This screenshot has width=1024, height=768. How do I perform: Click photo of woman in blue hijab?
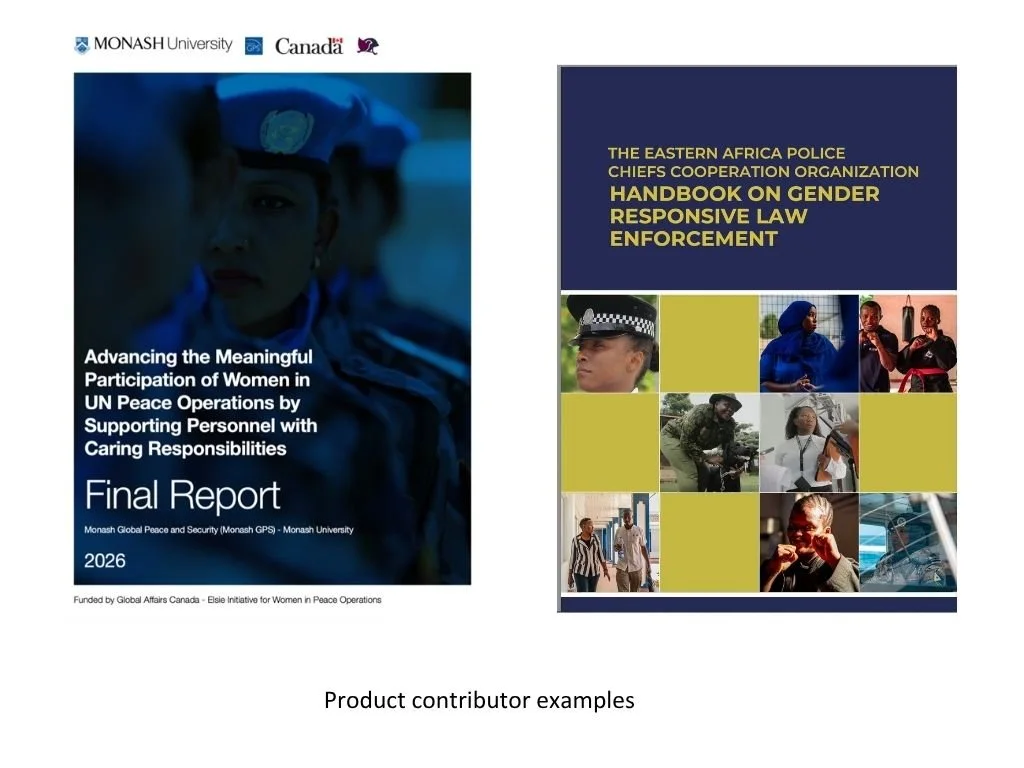coord(809,344)
